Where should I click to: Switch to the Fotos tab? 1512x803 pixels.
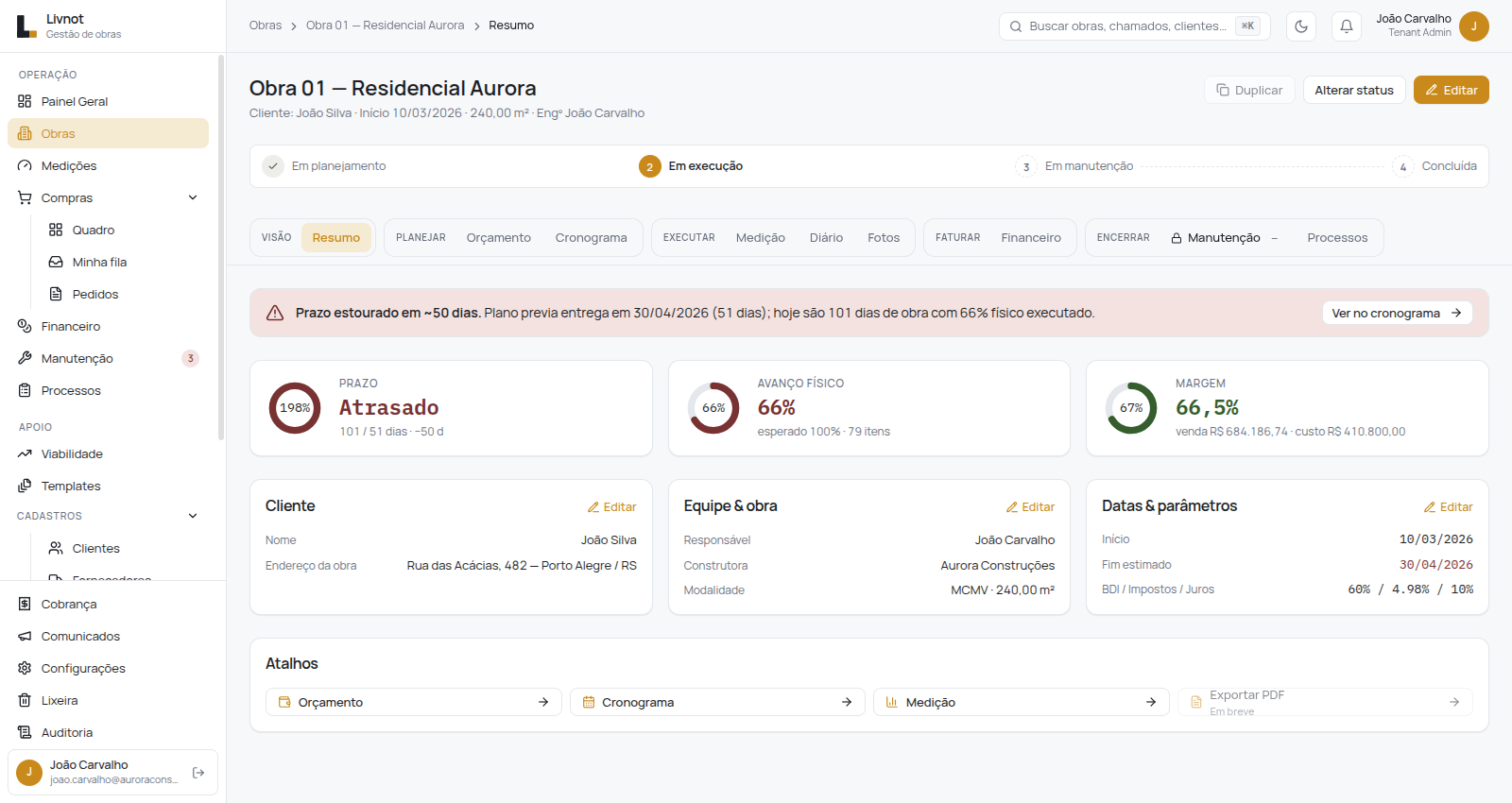[884, 237]
